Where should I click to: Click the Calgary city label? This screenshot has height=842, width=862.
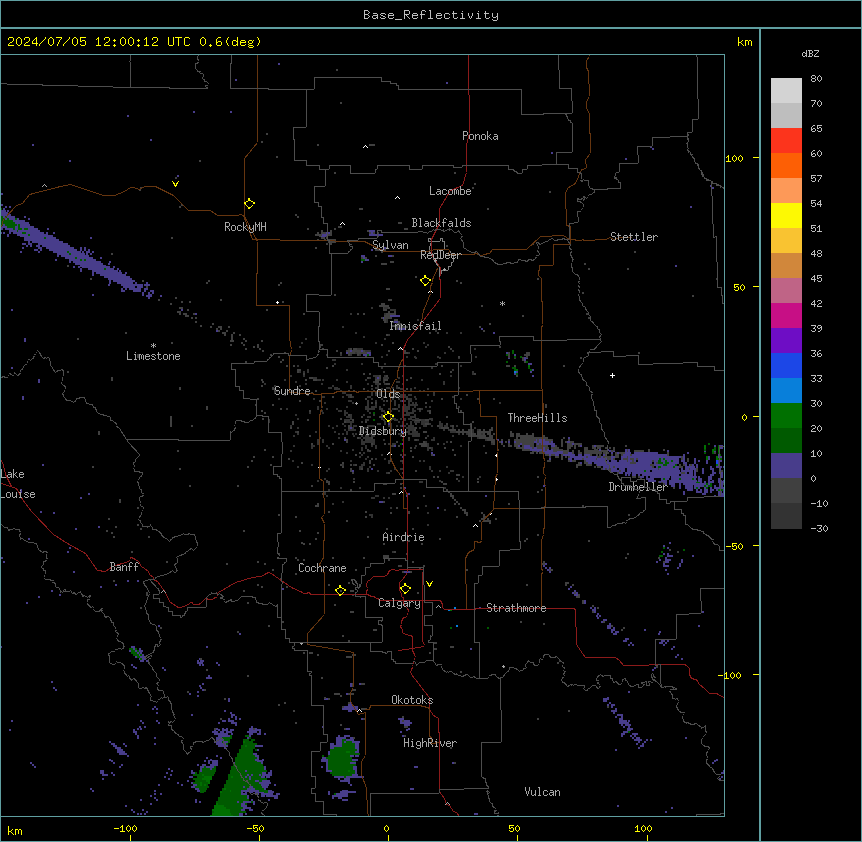pos(399,603)
